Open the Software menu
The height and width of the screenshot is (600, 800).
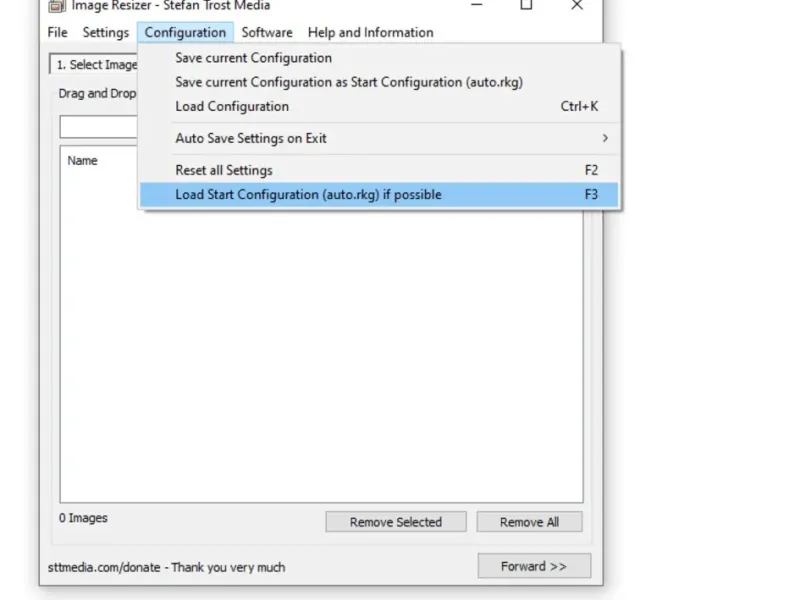coord(267,33)
